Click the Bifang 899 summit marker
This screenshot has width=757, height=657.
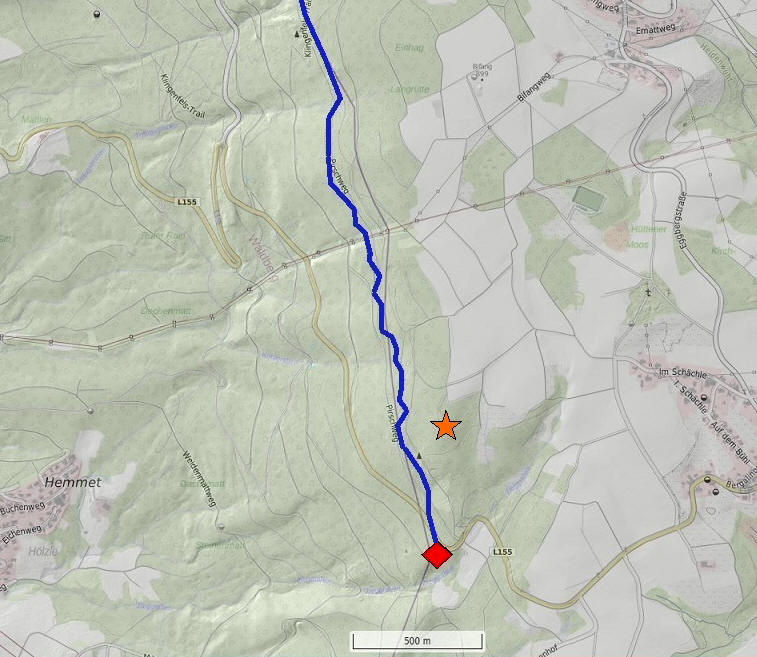point(475,76)
